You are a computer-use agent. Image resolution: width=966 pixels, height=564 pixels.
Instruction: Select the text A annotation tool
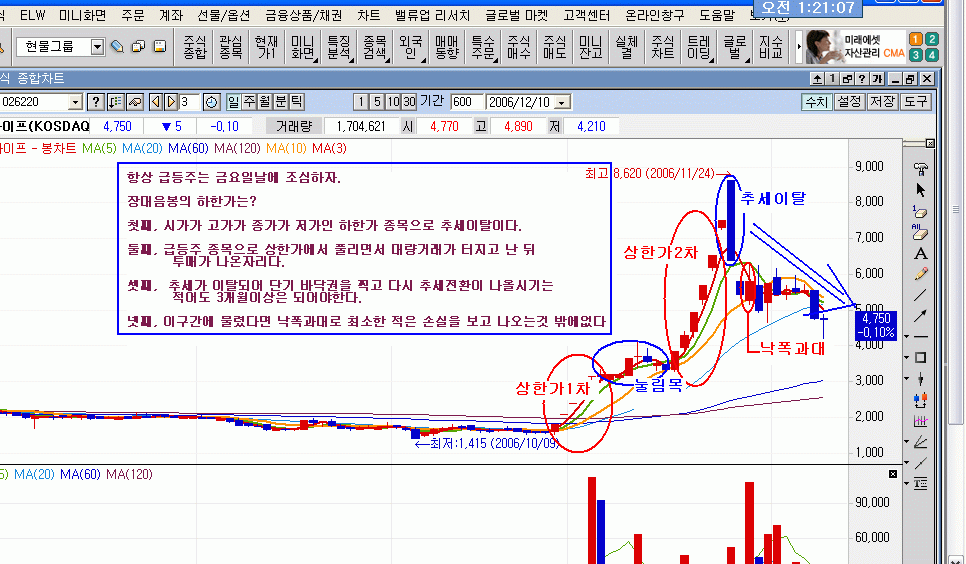(920, 253)
